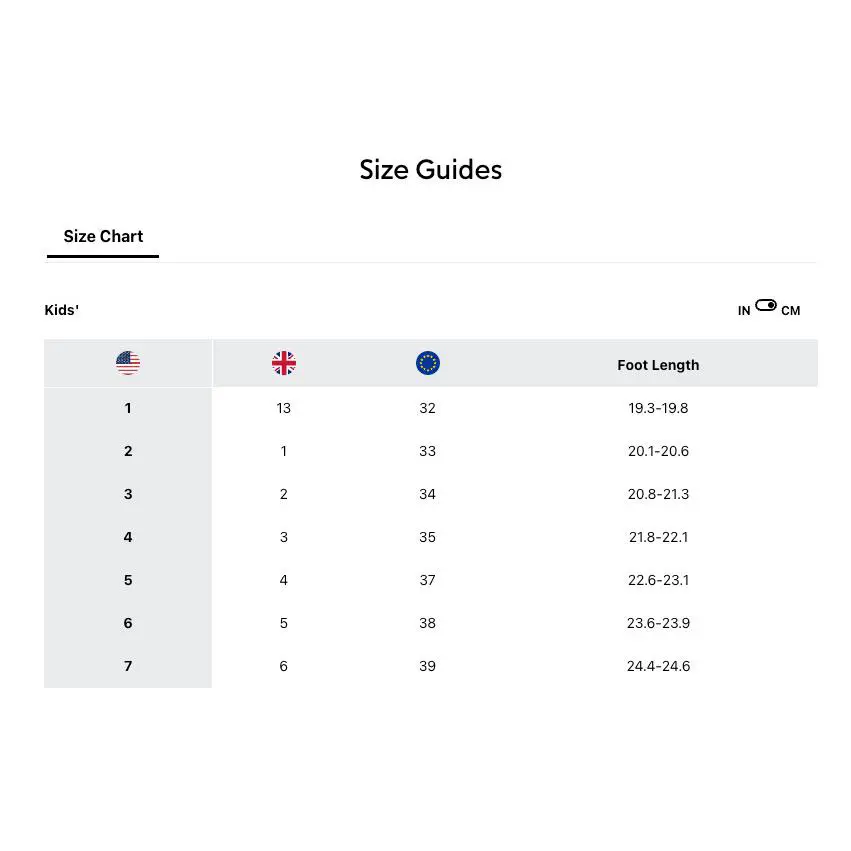Select the IN unit label
Viewport: 851px width, 851px height.
tap(744, 310)
